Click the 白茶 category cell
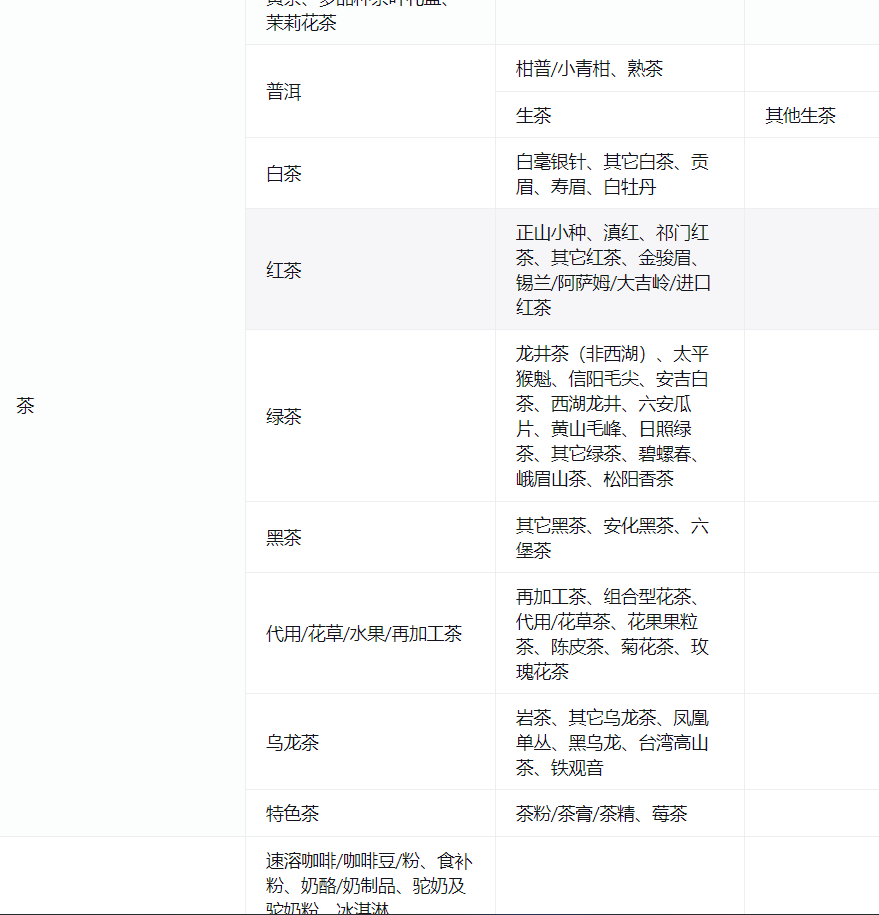 coord(284,174)
